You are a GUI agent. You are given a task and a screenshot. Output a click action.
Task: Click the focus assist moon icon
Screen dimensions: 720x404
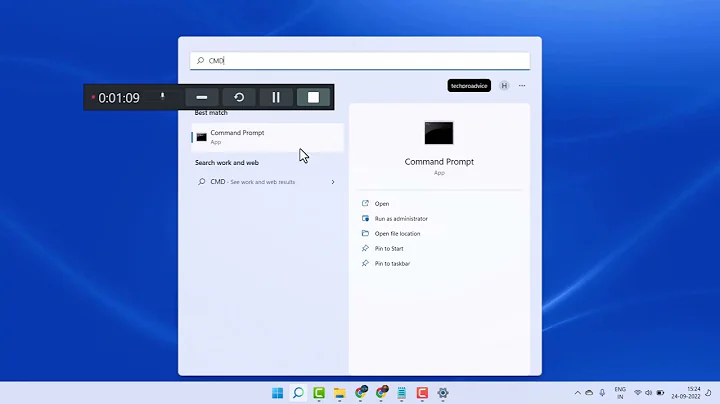(709, 393)
